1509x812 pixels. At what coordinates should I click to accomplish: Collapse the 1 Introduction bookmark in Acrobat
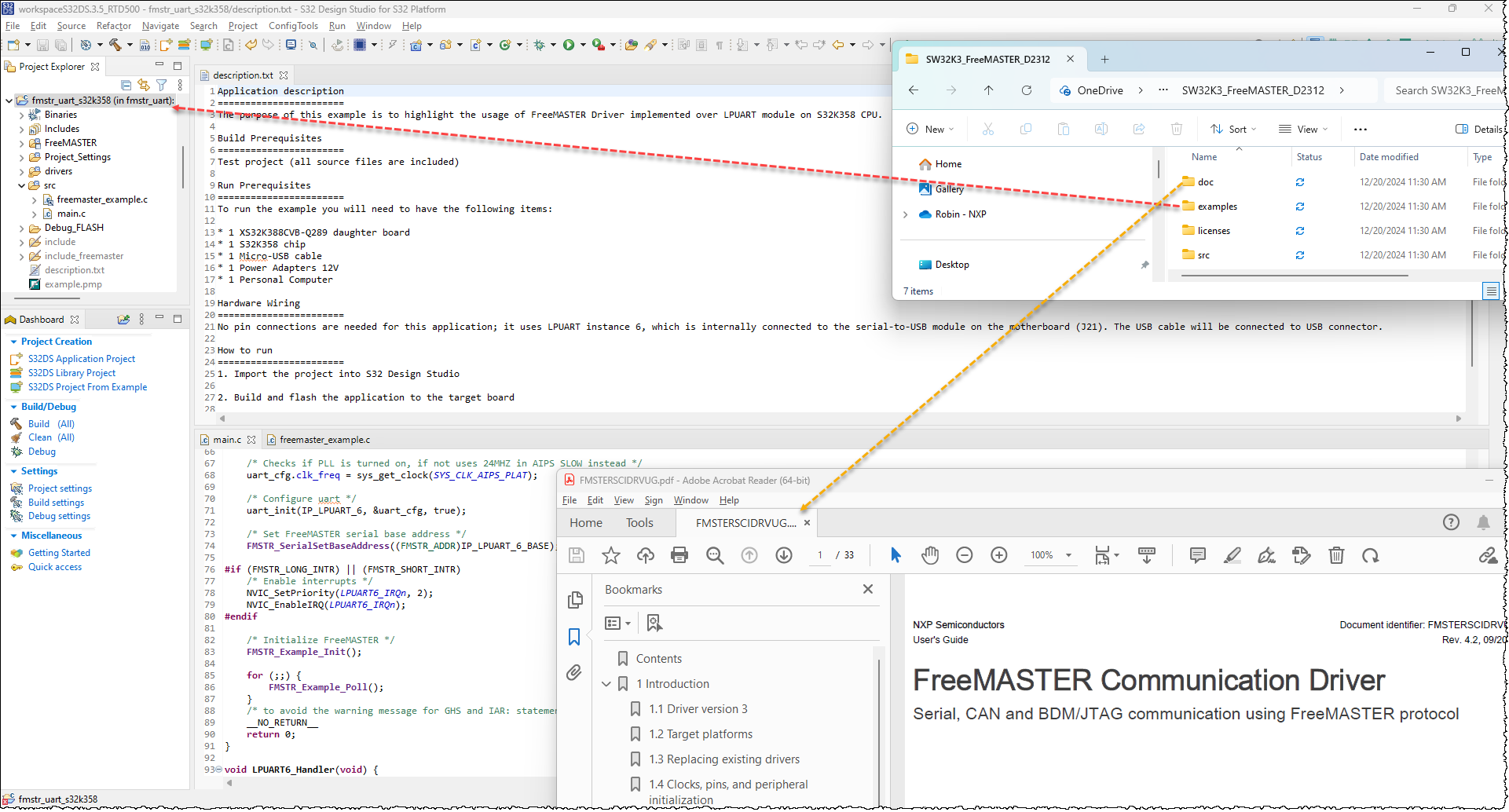tap(606, 684)
